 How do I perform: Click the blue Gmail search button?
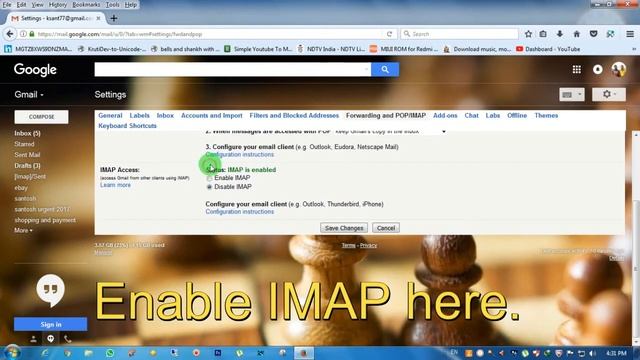[x=385, y=69]
